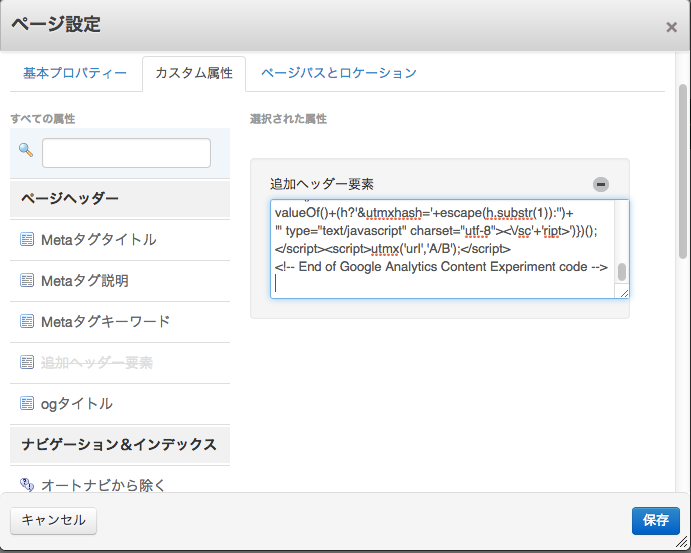Save settings with the 保存 button
The width and height of the screenshot is (691, 553).
pos(655,520)
